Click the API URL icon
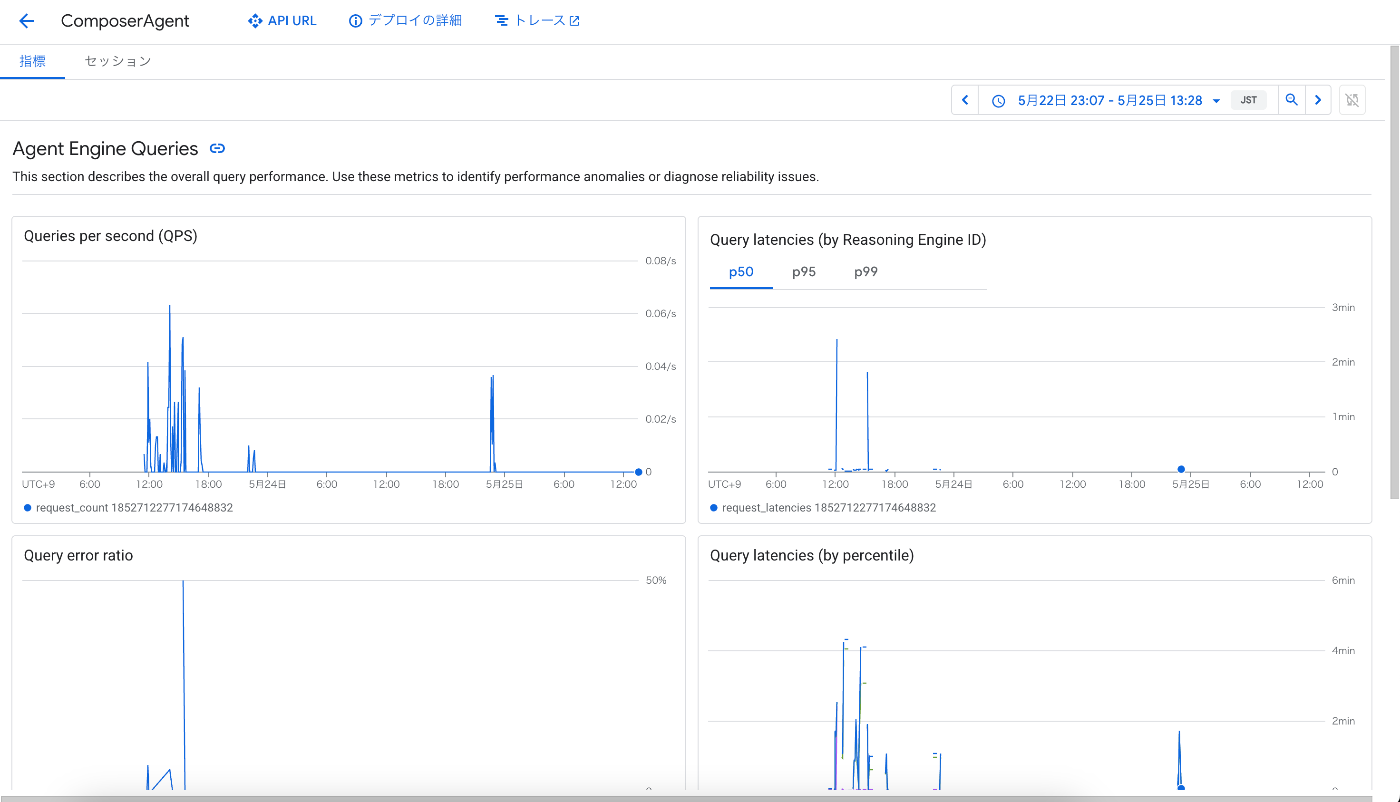 [x=255, y=21]
